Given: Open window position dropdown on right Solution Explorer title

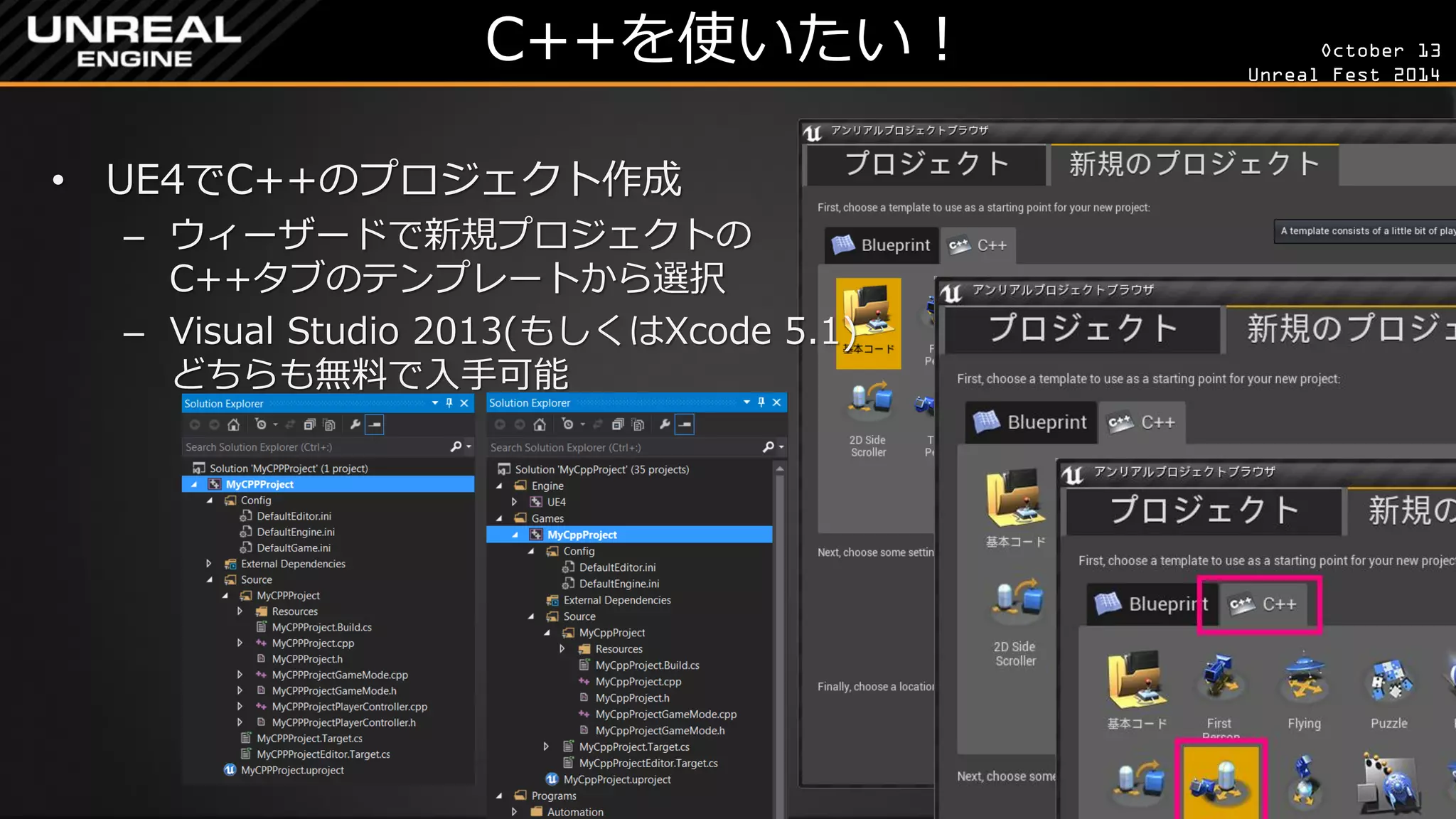Looking at the screenshot, I should (746, 402).
